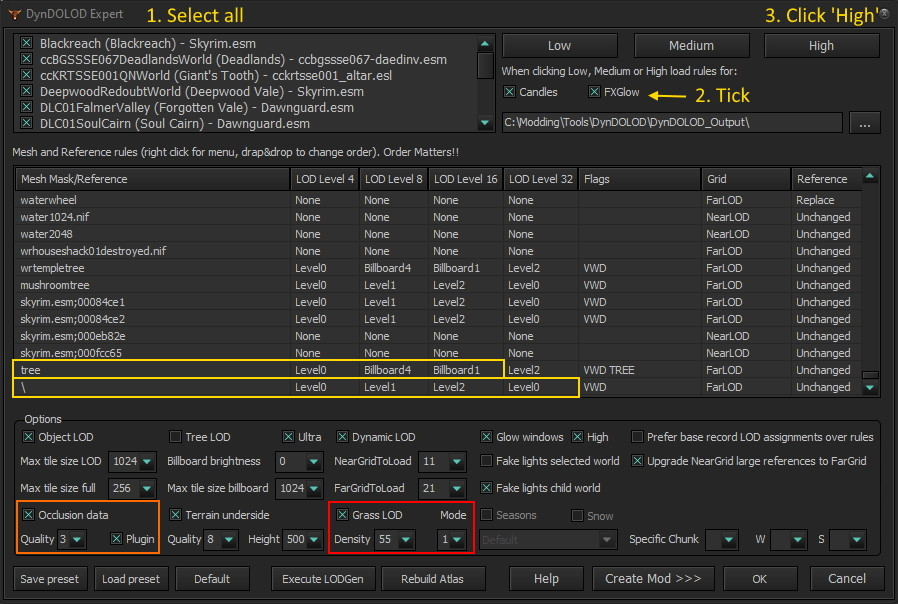Click the browse '...' output path button

point(864,122)
